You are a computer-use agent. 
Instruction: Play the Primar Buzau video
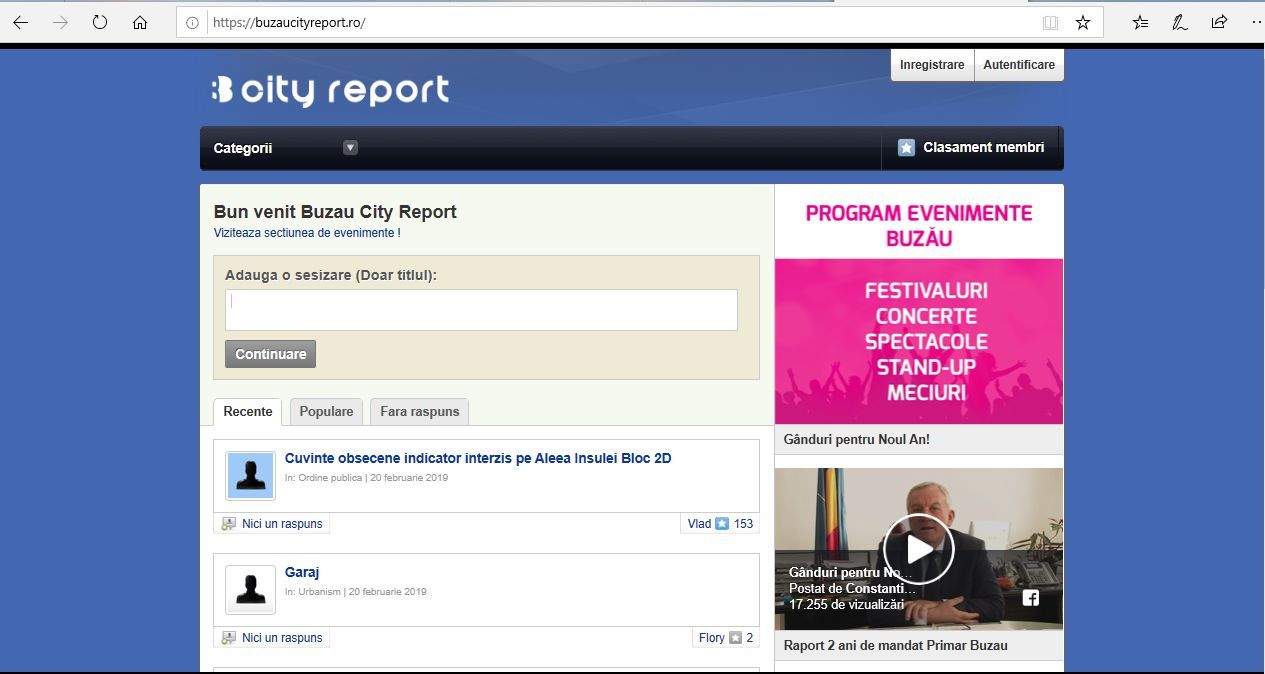click(x=917, y=548)
